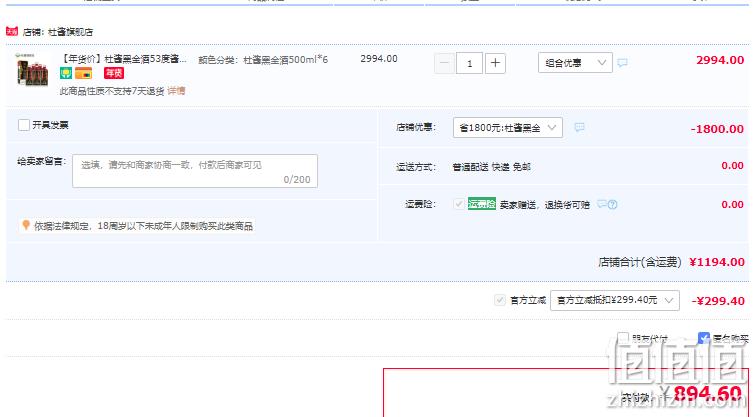This screenshot has height=417, width=756.
Task: Click the red 年货 tag badge
Action: click(114, 73)
